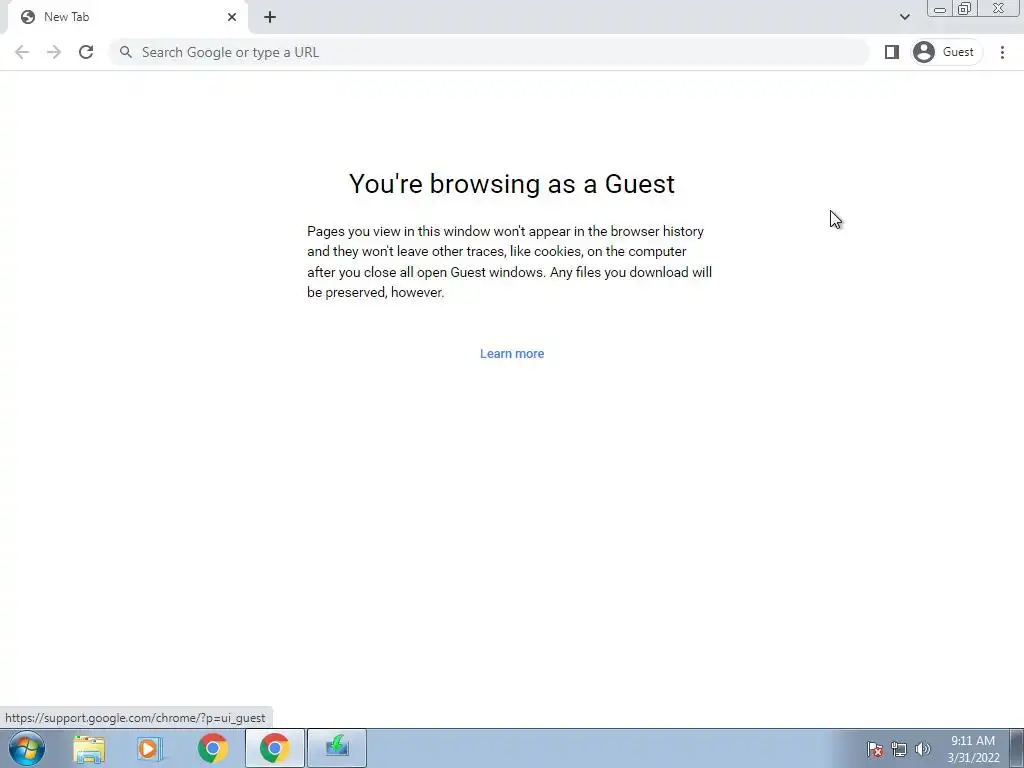Image resolution: width=1024 pixels, height=768 pixels.
Task: Follow the Learn more link
Action: [x=512, y=353]
